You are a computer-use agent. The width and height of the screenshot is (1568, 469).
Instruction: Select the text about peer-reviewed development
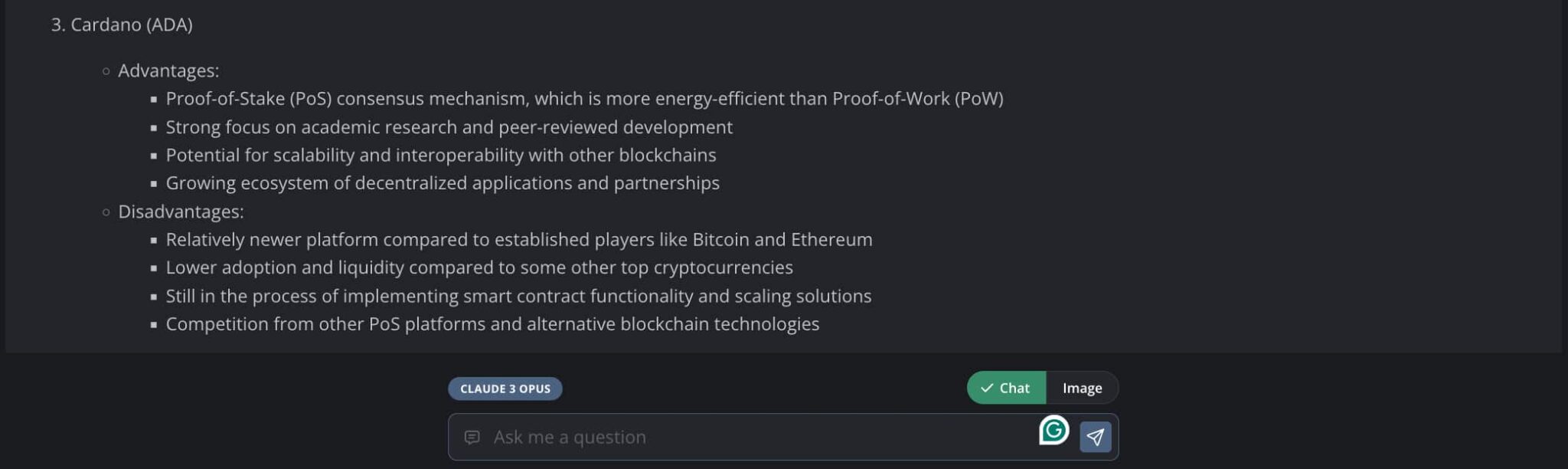449,126
